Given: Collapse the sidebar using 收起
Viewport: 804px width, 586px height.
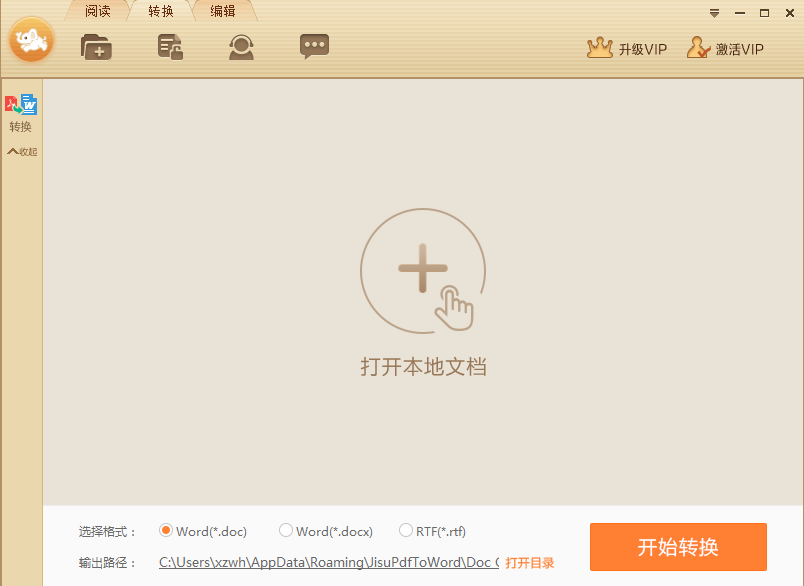Looking at the screenshot, I should pyautogui.click(x=21, y=151).
